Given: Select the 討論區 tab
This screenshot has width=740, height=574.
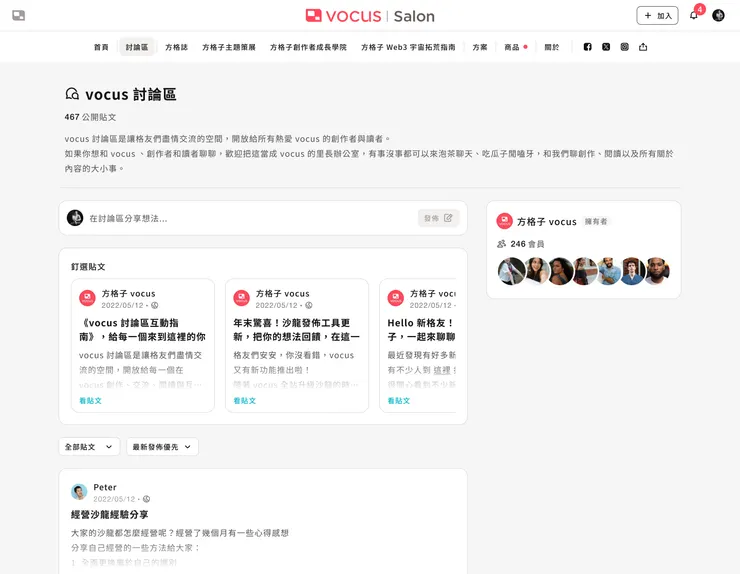Looking at the screenshot, I should pos(137,47).
